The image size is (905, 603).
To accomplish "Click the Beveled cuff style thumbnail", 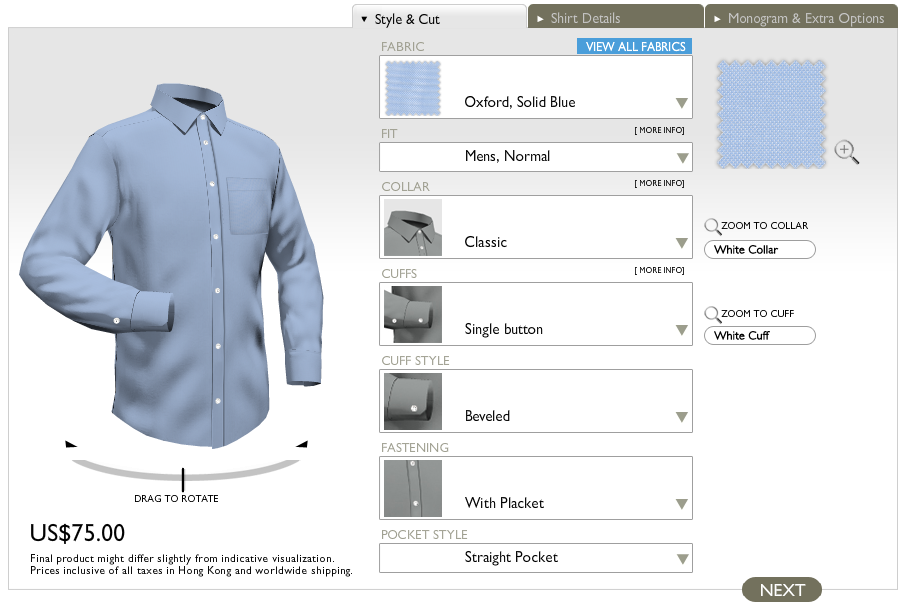I will [412, 401].
